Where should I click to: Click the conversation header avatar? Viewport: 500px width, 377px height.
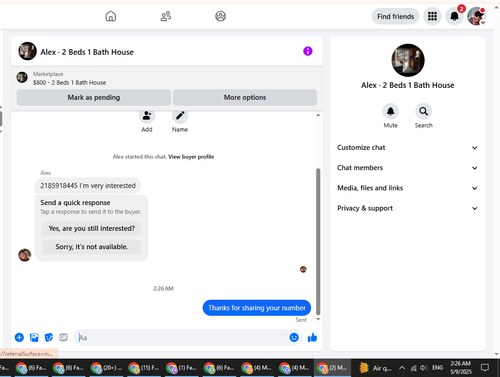click(x=27, y=51)
